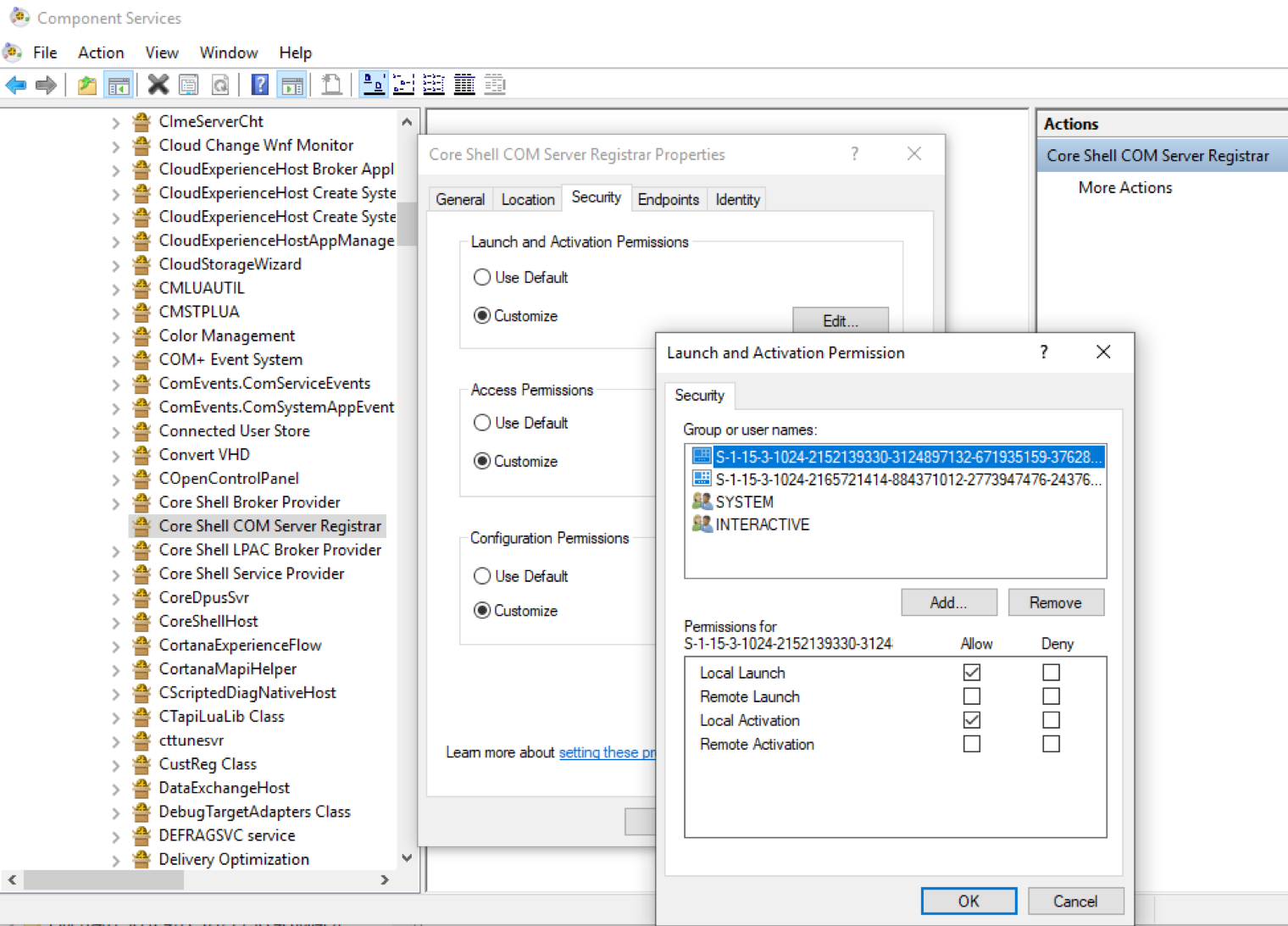
Task: Click the Delete X toolbar icon
Action: click(x=158, y=85)
